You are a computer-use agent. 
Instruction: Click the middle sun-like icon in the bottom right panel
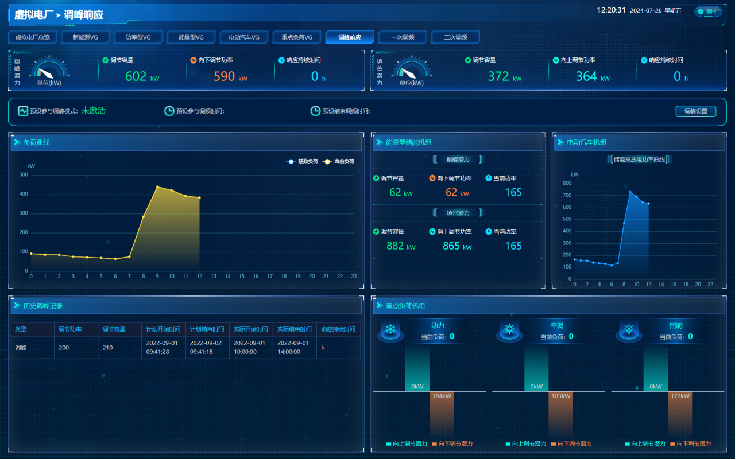507,332
